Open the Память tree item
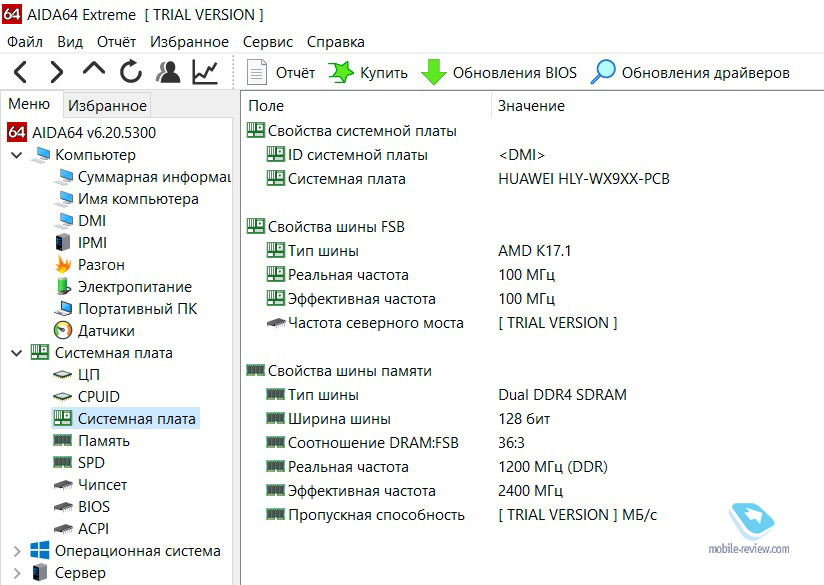 pyautogui.click(x=91, y=441)
